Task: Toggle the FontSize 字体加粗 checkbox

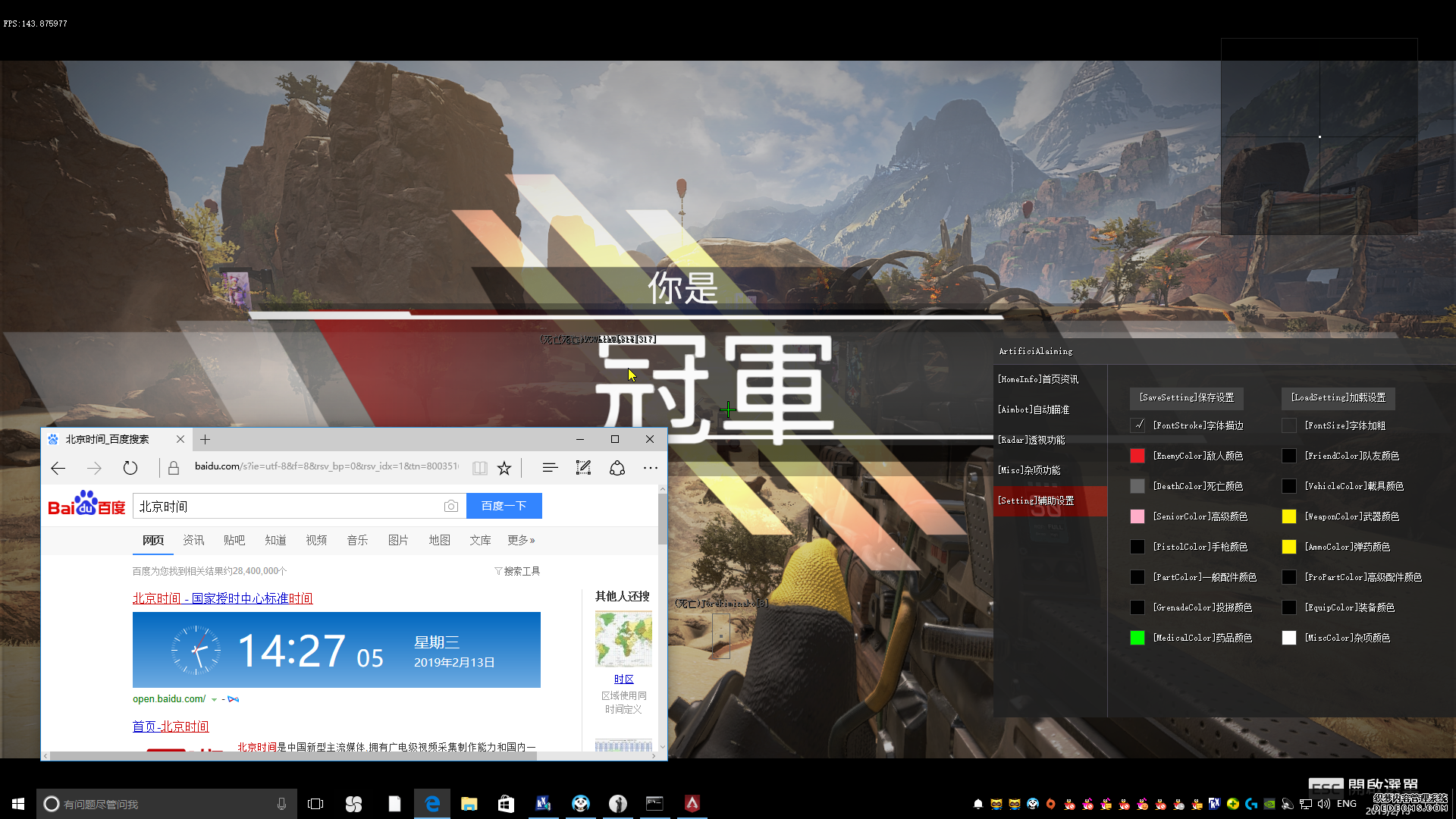Action: [1289, 425]
